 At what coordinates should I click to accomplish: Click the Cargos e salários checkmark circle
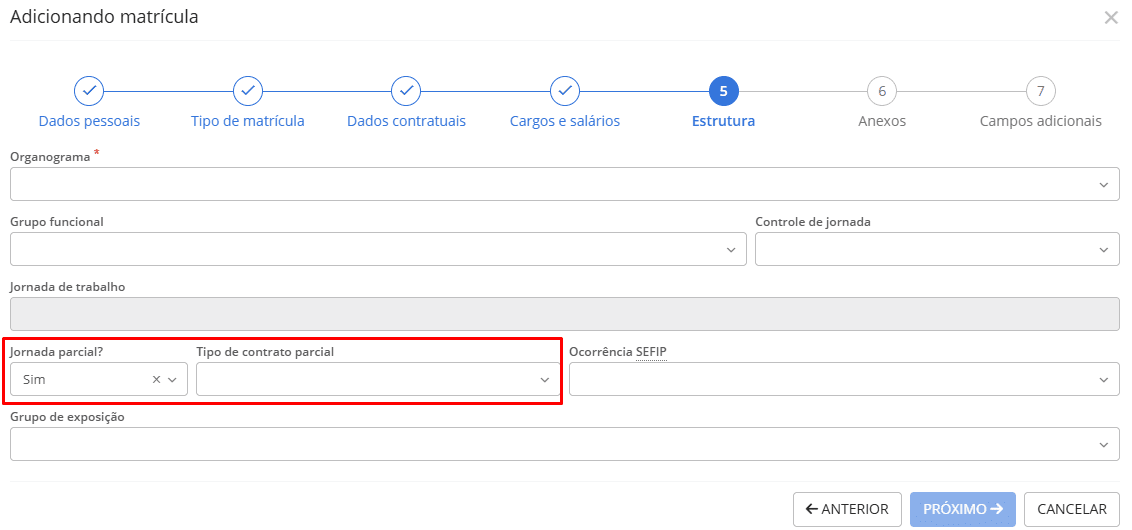point(565,91)
